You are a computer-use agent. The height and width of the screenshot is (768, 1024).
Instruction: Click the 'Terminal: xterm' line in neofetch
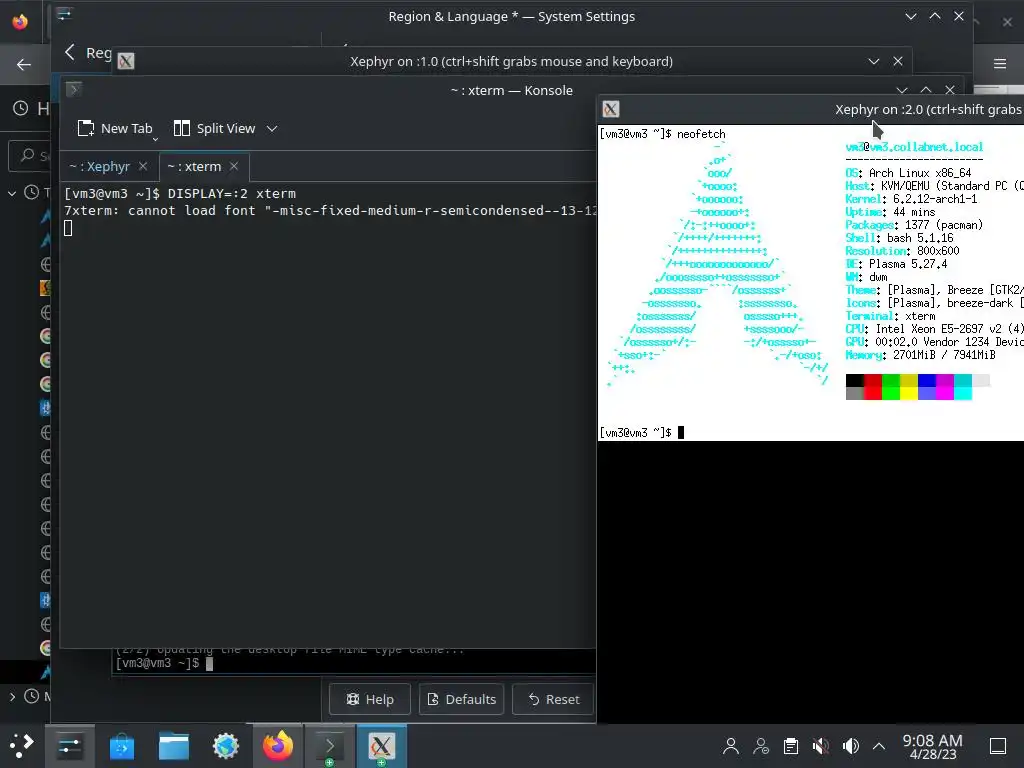[x=891, y=316]
